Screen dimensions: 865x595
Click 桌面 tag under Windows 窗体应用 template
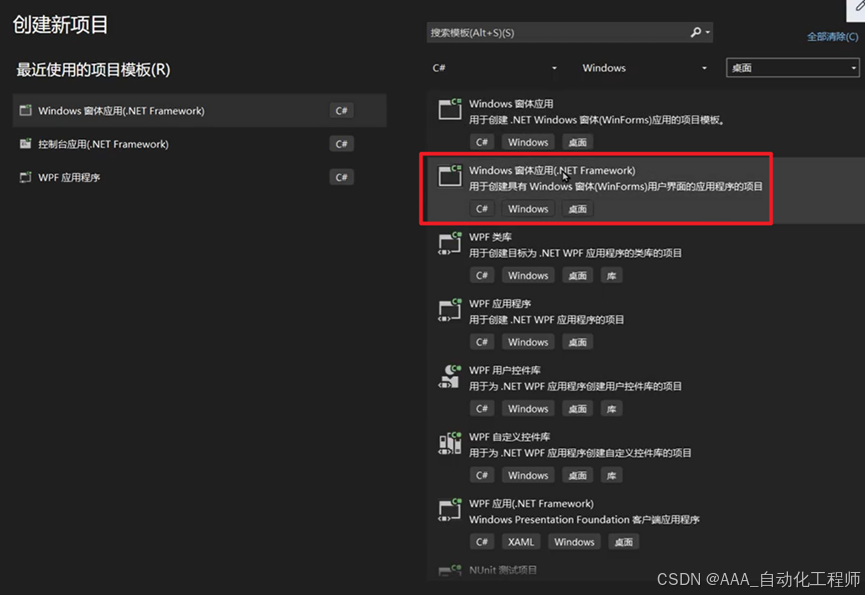click(578, 142)
